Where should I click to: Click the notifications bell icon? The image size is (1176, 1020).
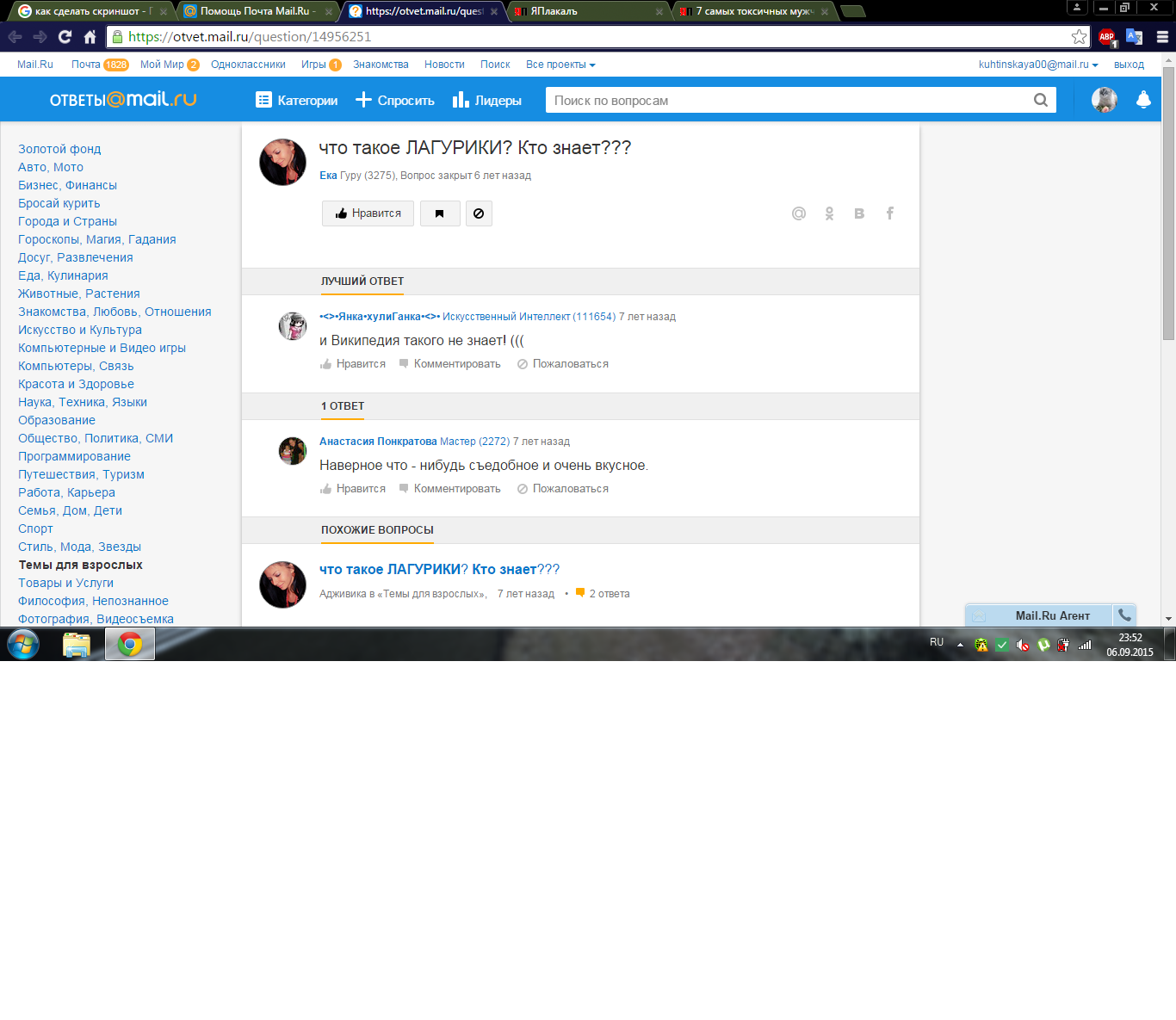[1143, 100]
